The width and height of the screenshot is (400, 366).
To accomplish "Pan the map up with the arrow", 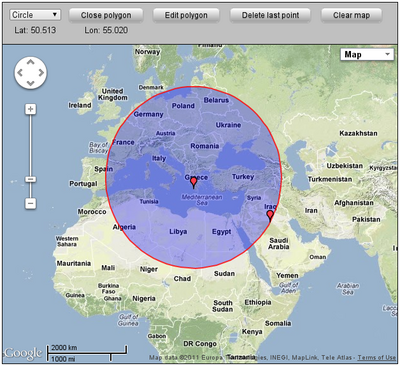I will click(x=30, y=62).
